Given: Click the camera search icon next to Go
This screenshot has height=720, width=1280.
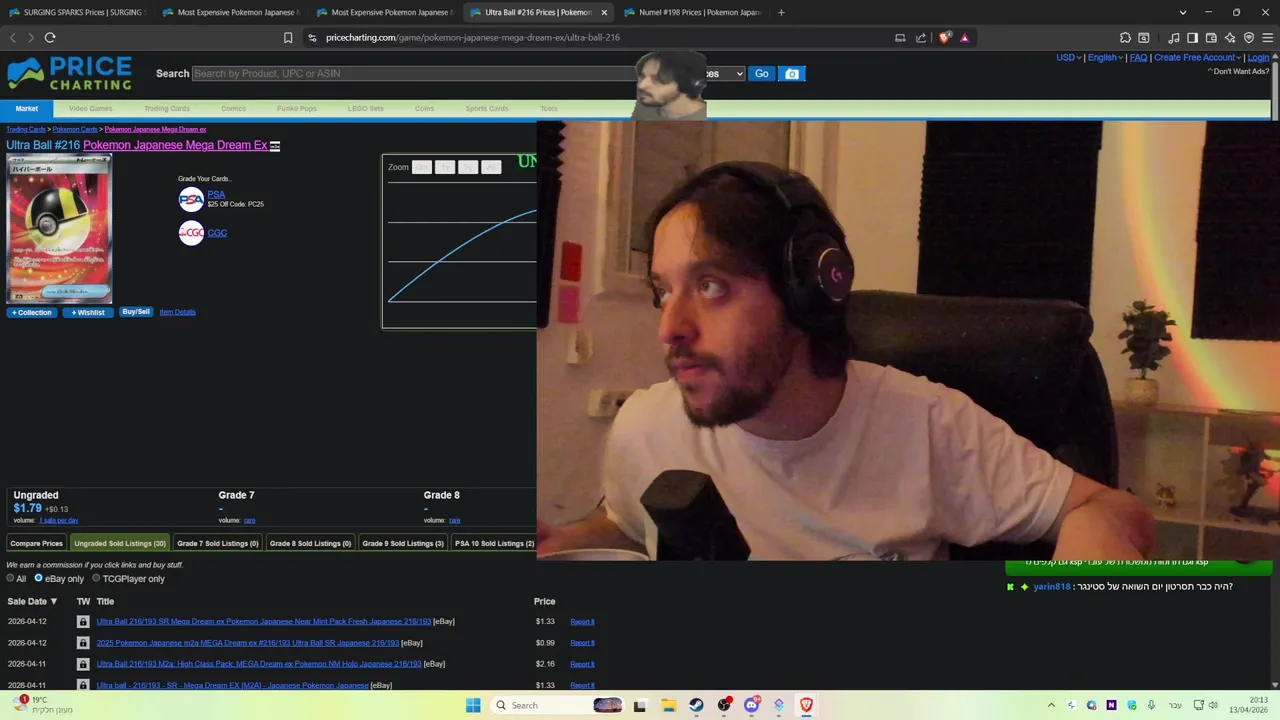Looking at the screenshot, I should pos(792,74).
